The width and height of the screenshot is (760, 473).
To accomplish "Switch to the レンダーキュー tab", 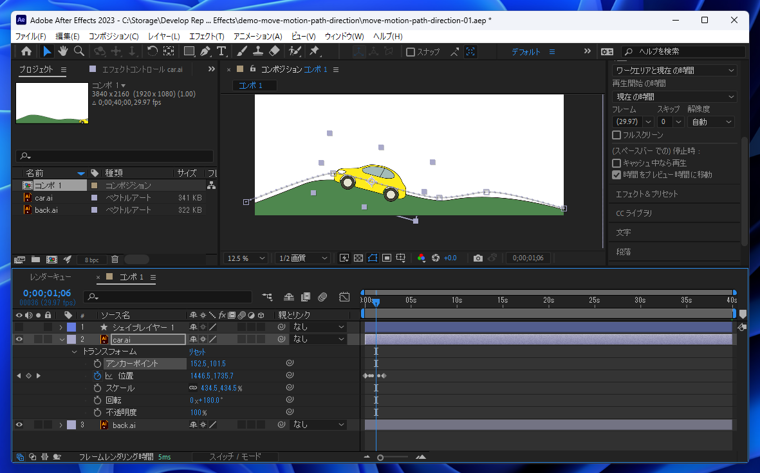I will point(50,277).
